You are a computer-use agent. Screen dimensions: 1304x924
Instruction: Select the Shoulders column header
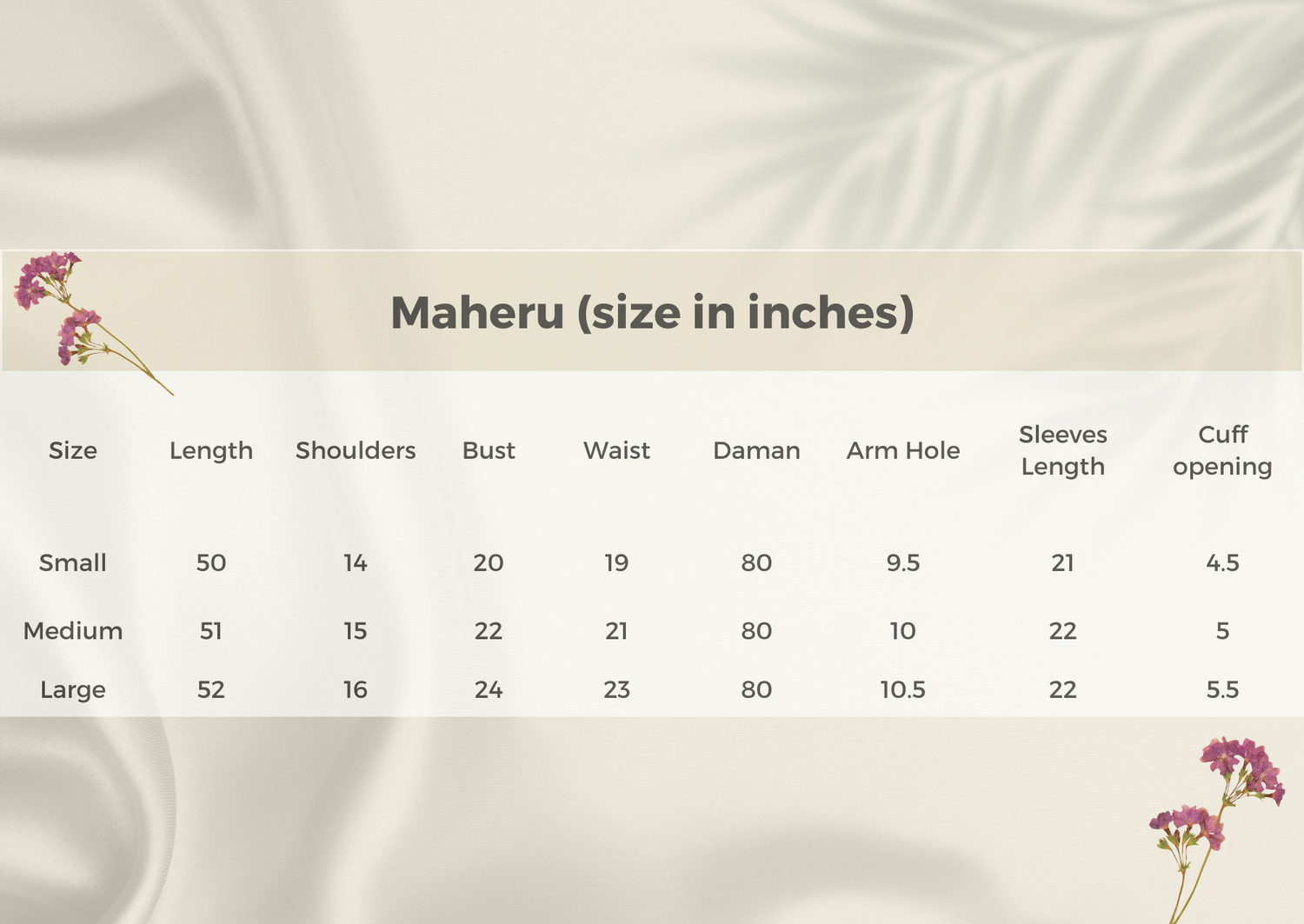coord(356,450)
